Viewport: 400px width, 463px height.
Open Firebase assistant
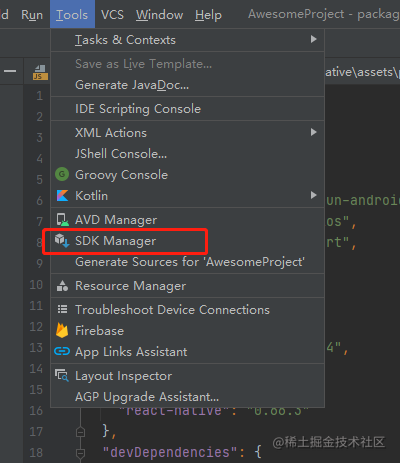[x=187, y=331]
